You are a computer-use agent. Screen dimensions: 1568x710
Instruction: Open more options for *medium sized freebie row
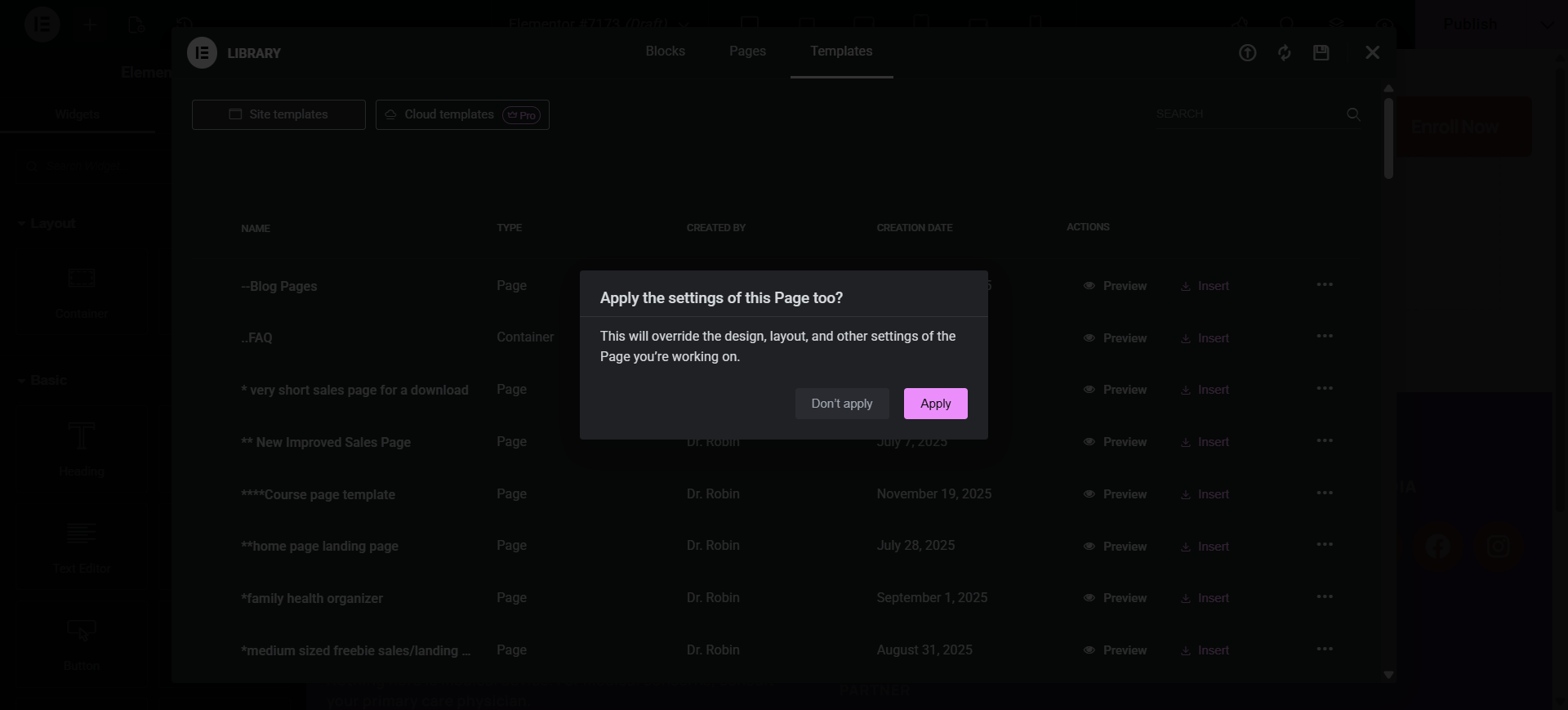[1325, 649]
